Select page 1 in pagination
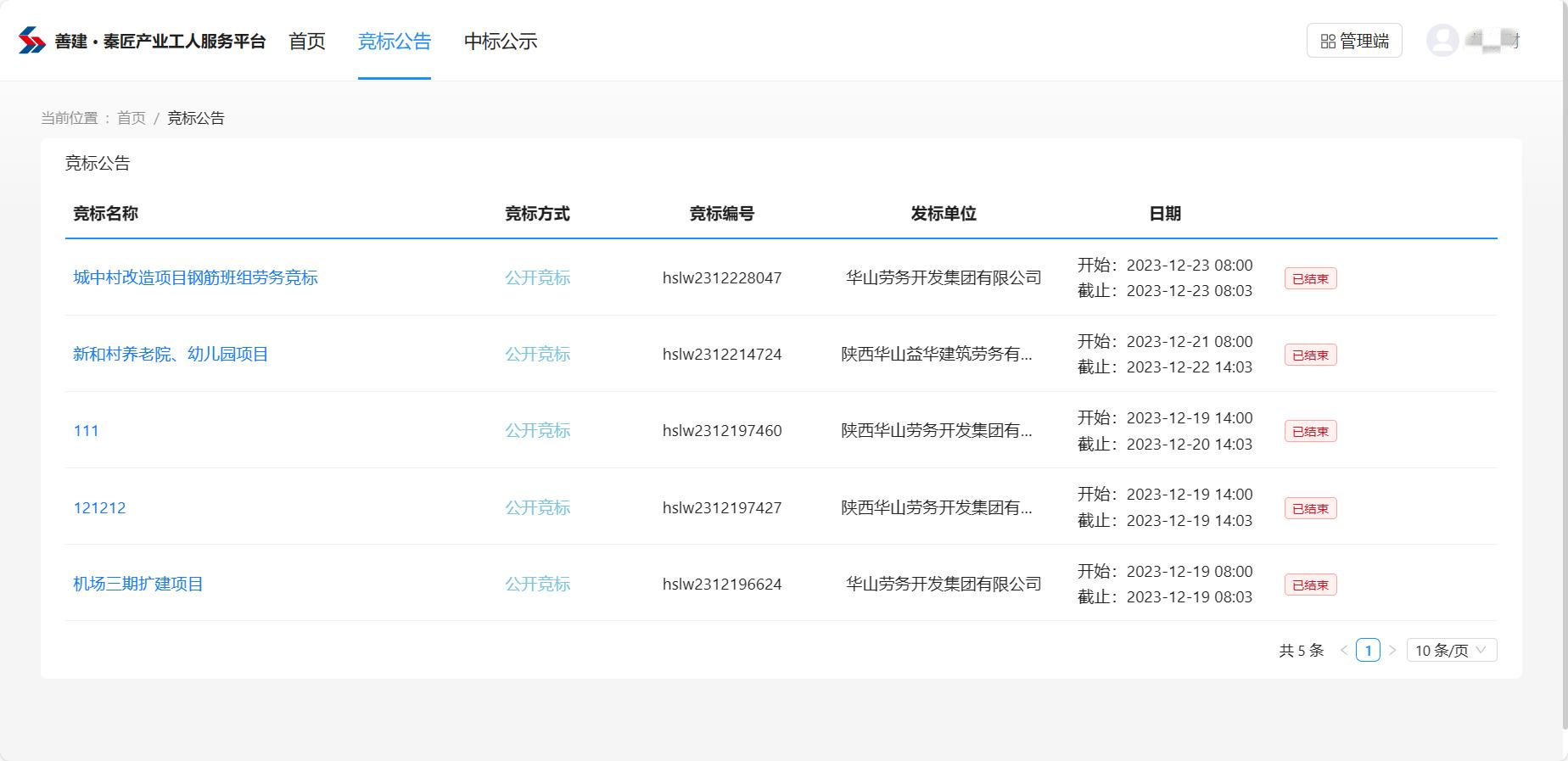 click(1368, 651)
